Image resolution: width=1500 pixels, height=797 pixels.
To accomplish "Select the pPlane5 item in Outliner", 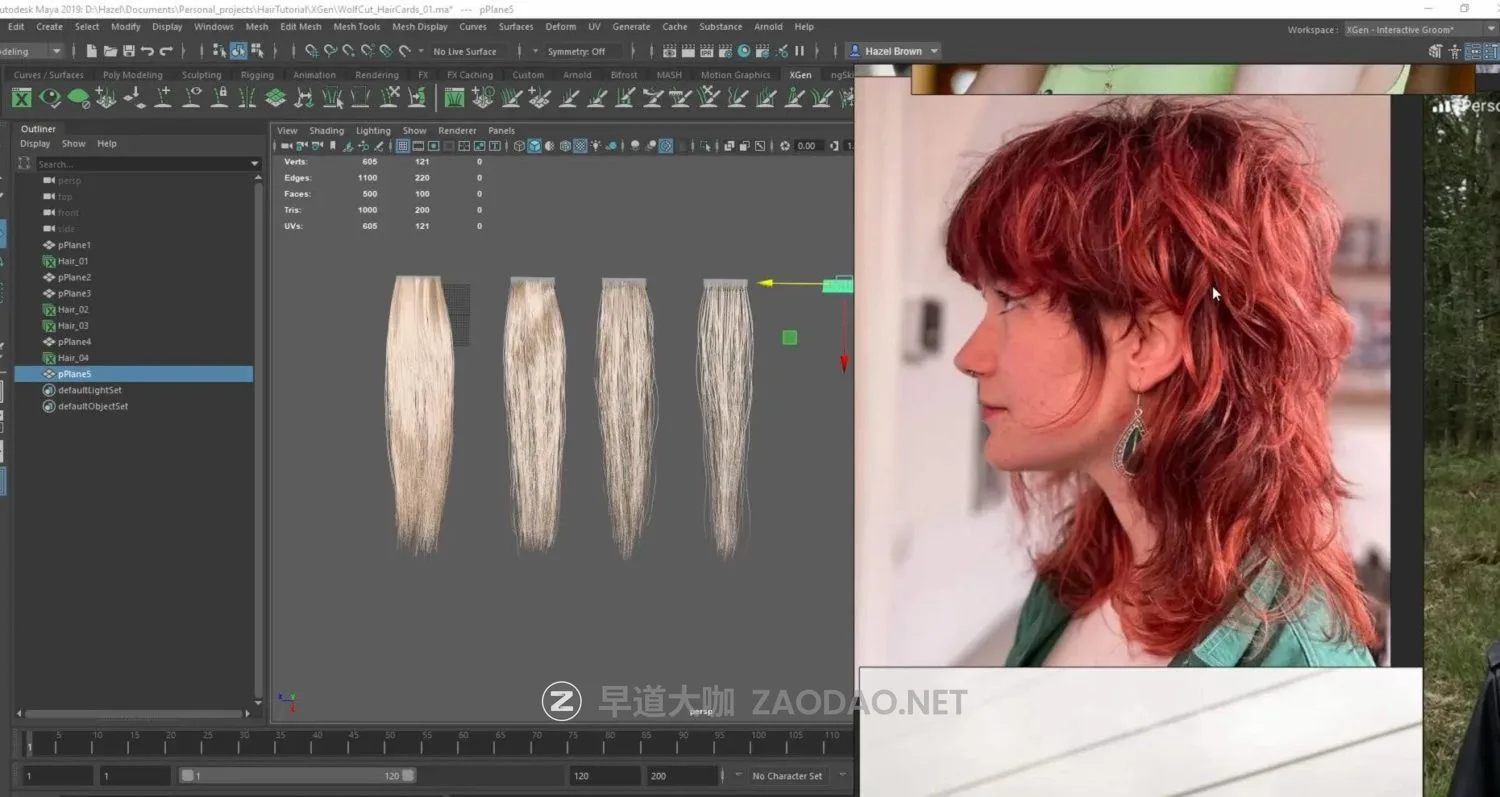I will (134, 374).
